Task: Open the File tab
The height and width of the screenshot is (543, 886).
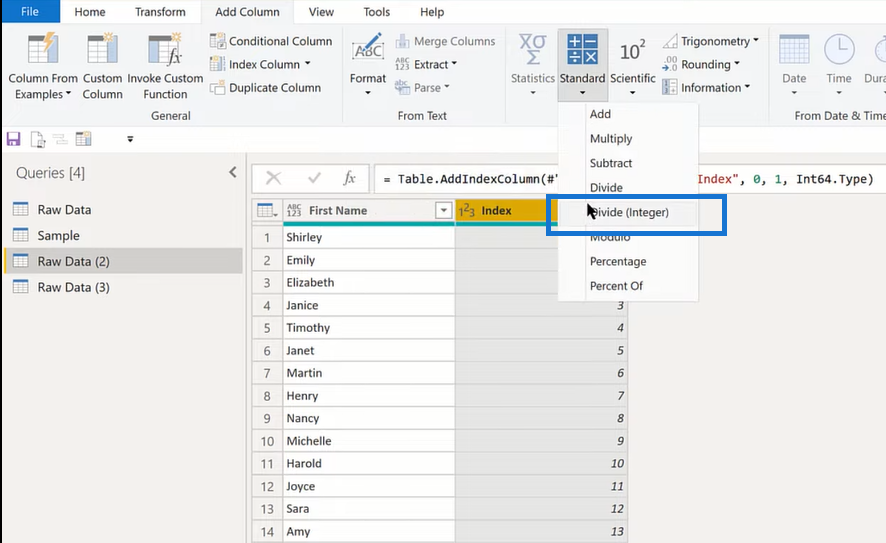Action: (x=30, y=12)
